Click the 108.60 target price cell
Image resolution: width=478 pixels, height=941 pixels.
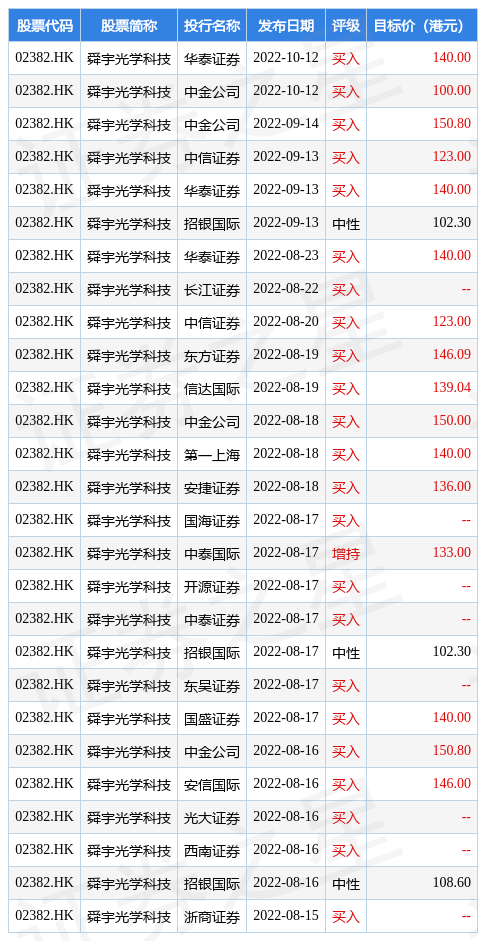(452, 883)
